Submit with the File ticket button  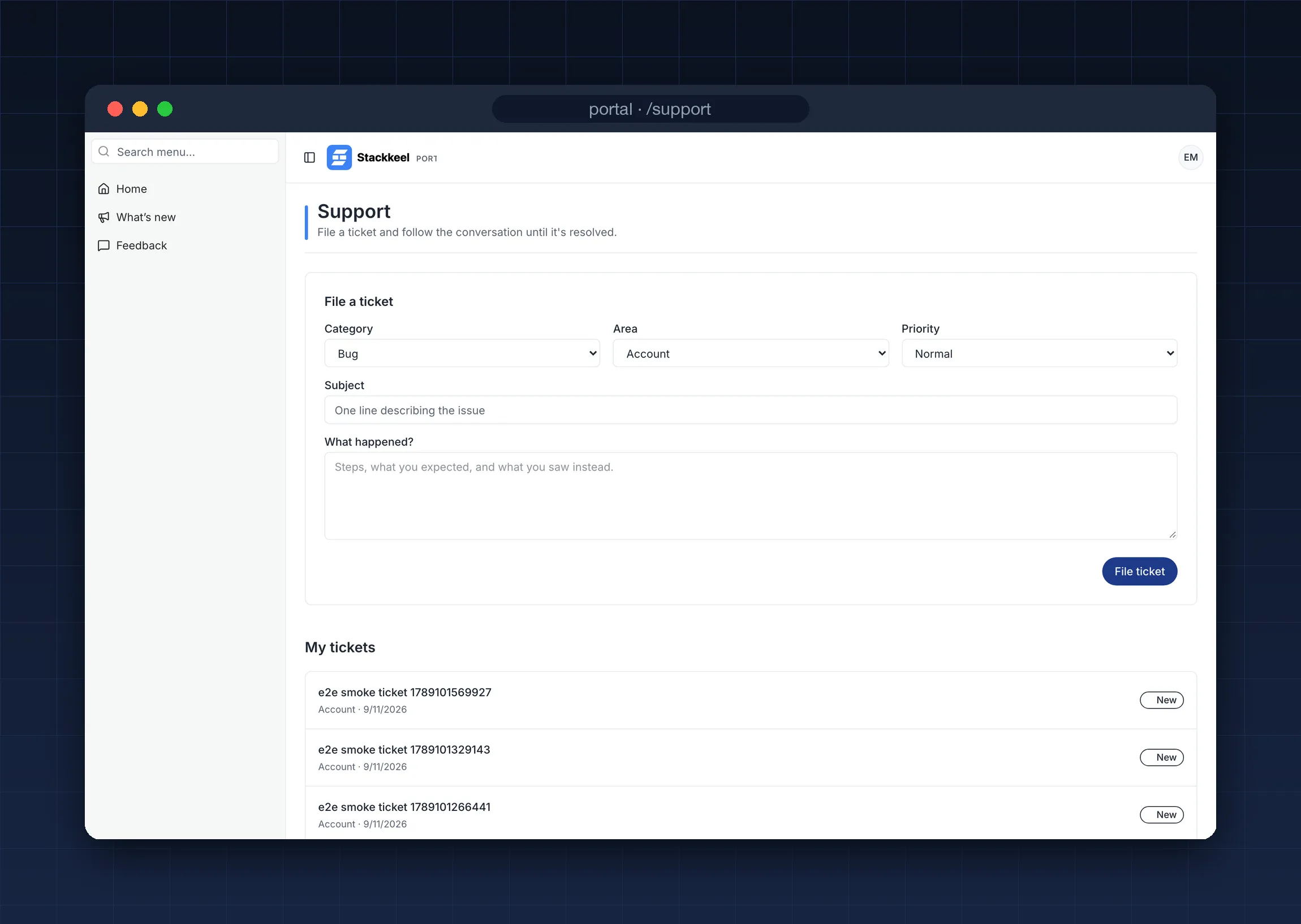pyautogui.click(x=1139, y=571)
